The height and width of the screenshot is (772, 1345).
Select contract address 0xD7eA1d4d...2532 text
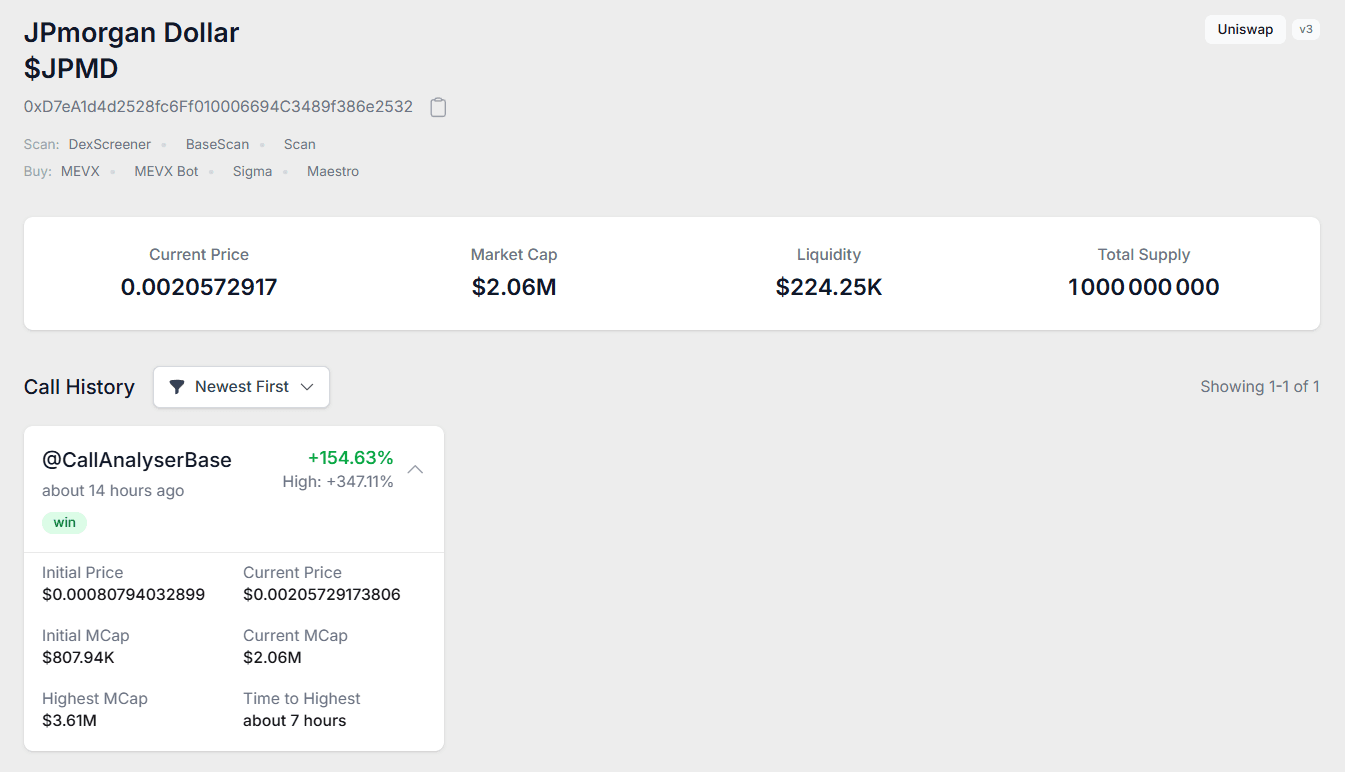(x=218, y=106)
